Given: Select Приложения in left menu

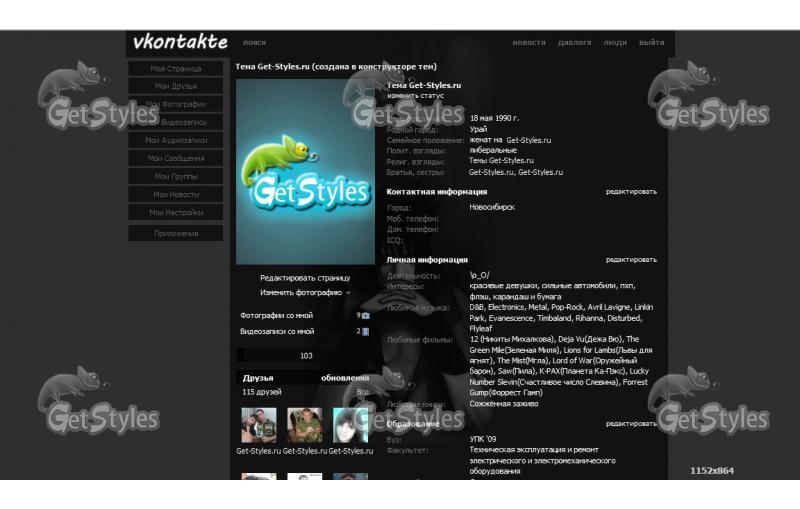Looking at the screenshot, I should pos(176,233).
